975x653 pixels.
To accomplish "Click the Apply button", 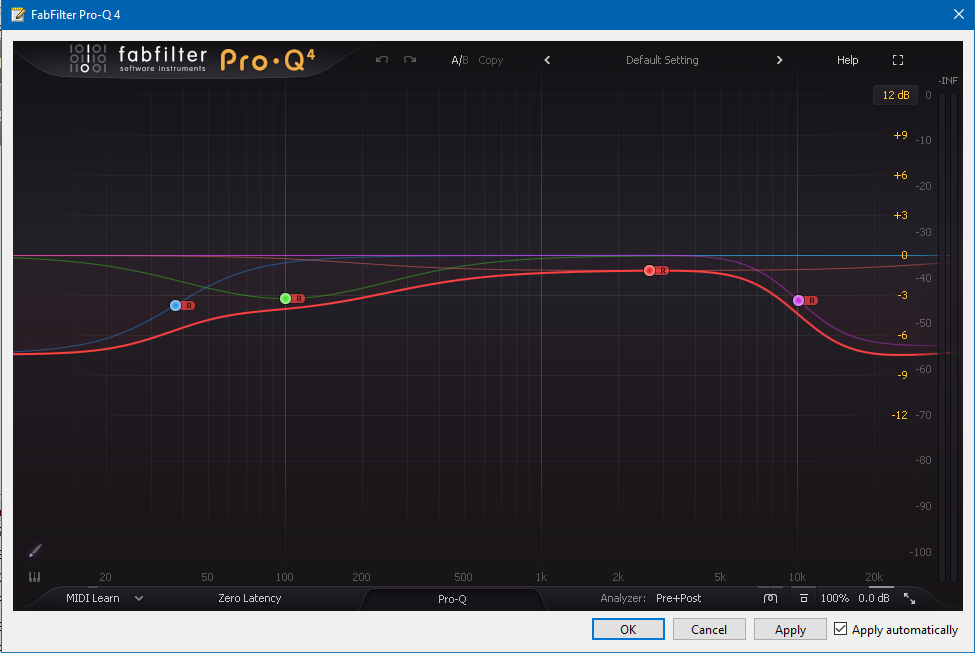I will coord(790,629).
